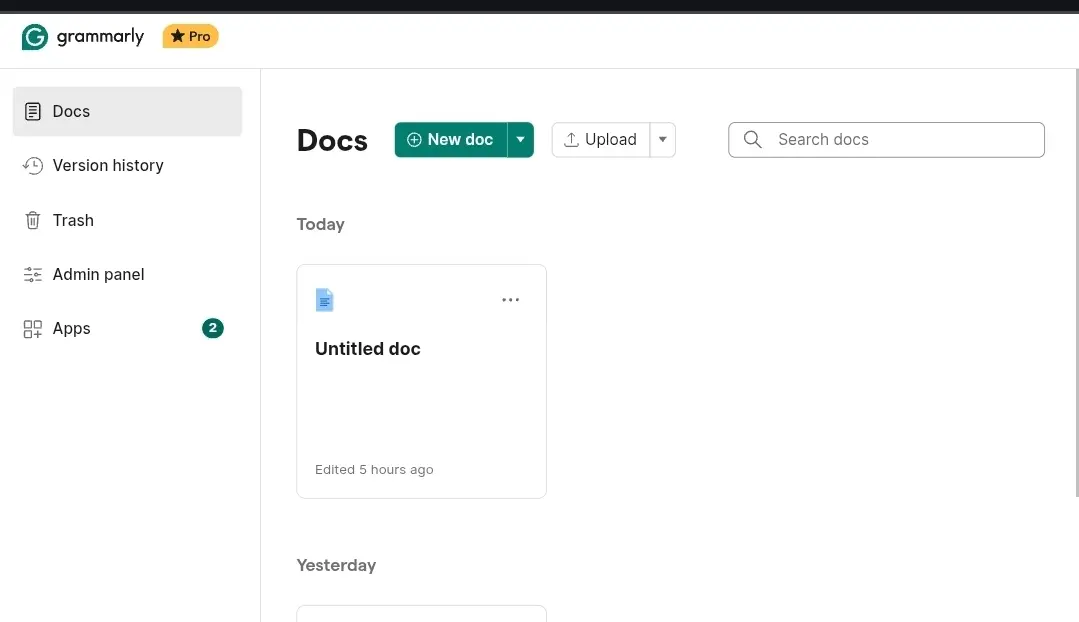Focus the Search docs field

pos(886,140)
